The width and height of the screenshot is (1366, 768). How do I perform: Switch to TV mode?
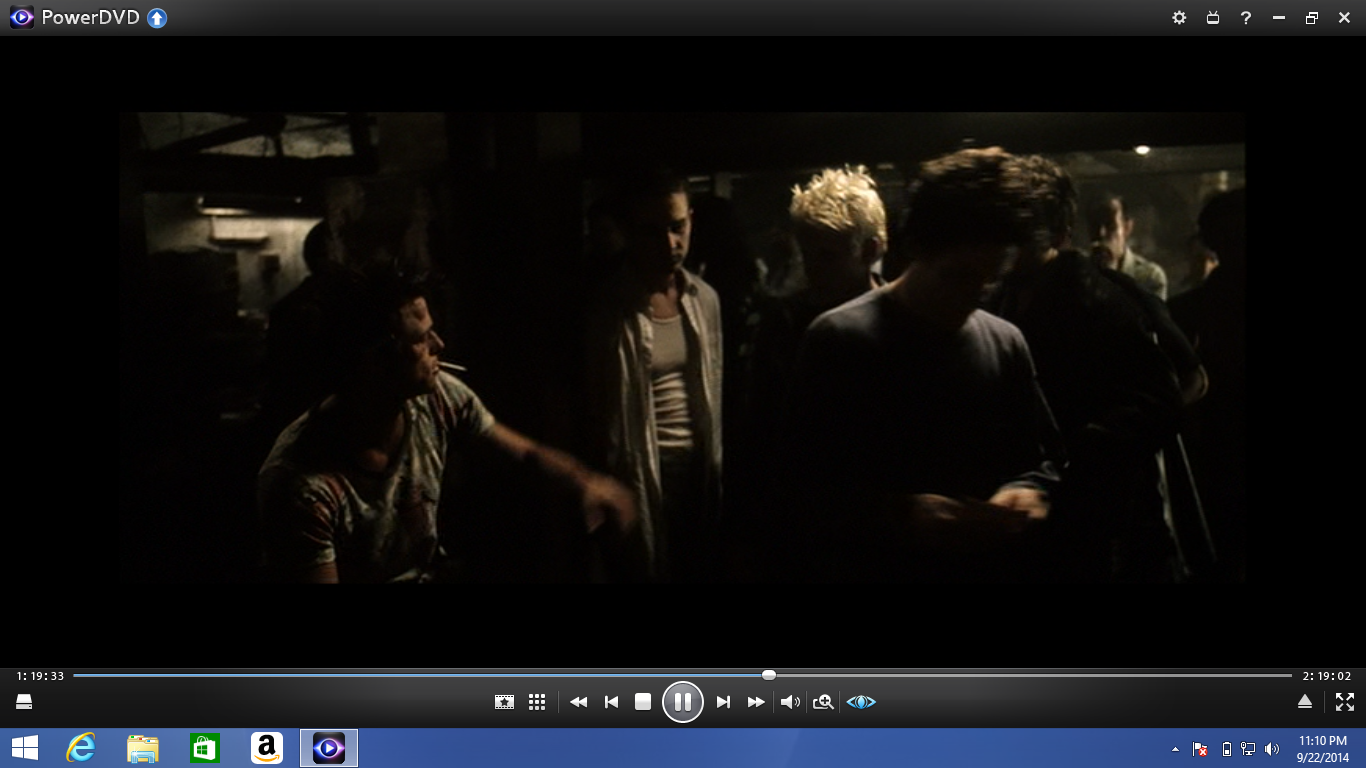(x=1213, y=17)
